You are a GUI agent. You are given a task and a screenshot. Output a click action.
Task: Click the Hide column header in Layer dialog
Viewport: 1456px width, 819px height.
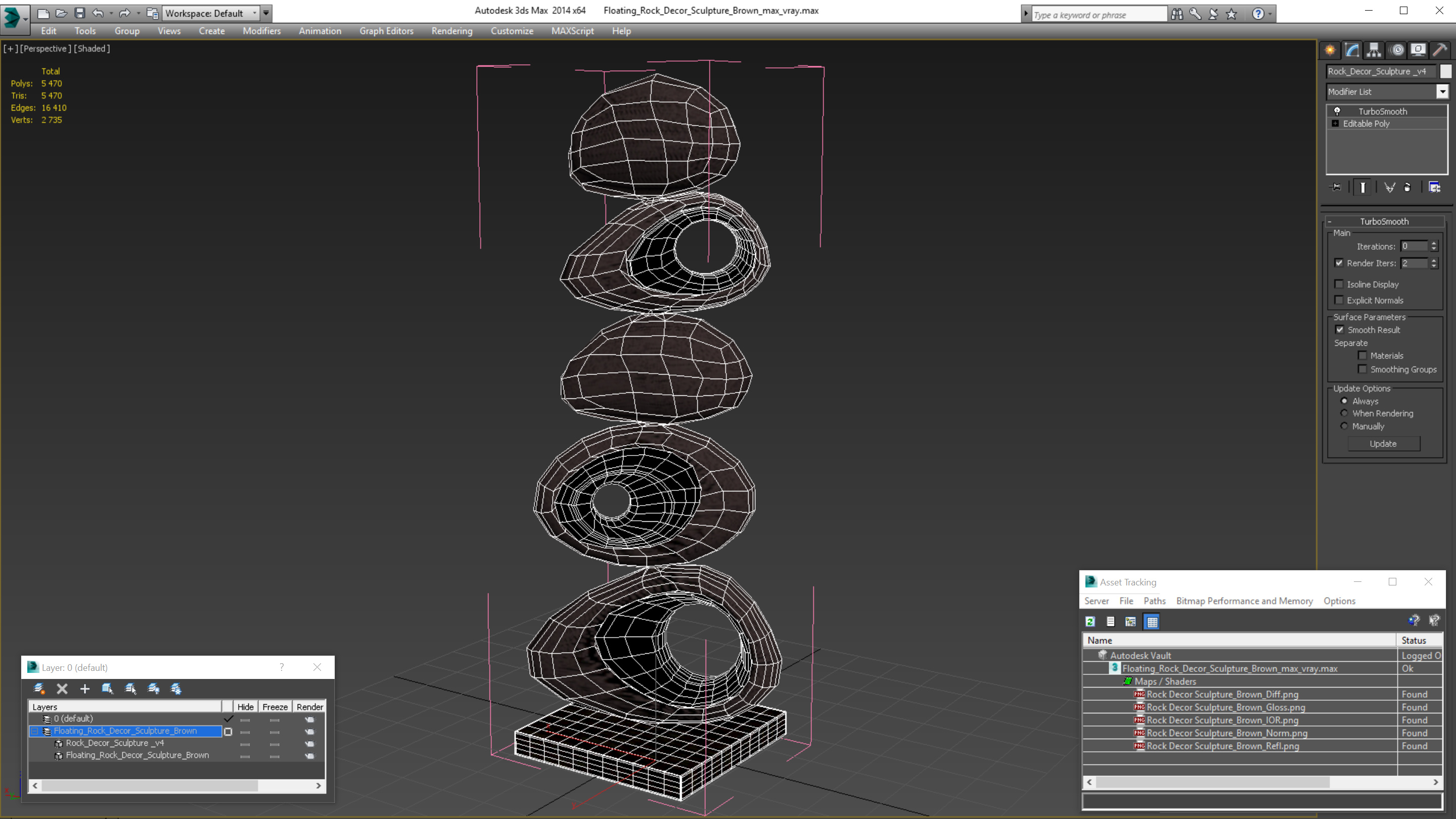click(245, 707)
